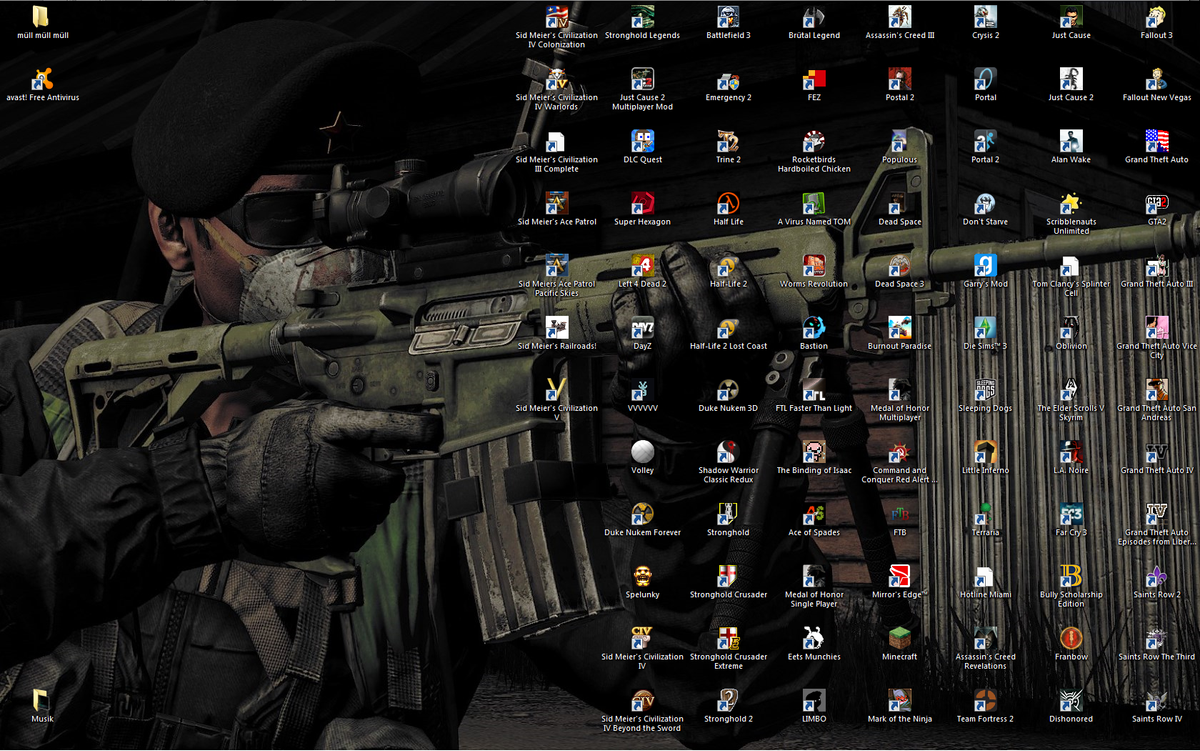Select the Burnout Paradise shortcut
Screen dimensions: 1200x751
pos(900,327)
